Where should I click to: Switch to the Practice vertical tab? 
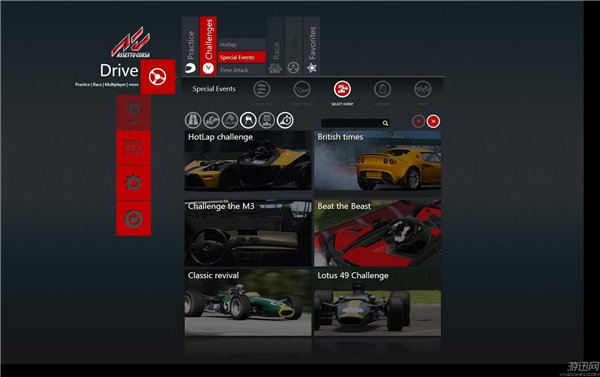pyautogui.click(x=190, y=46)
